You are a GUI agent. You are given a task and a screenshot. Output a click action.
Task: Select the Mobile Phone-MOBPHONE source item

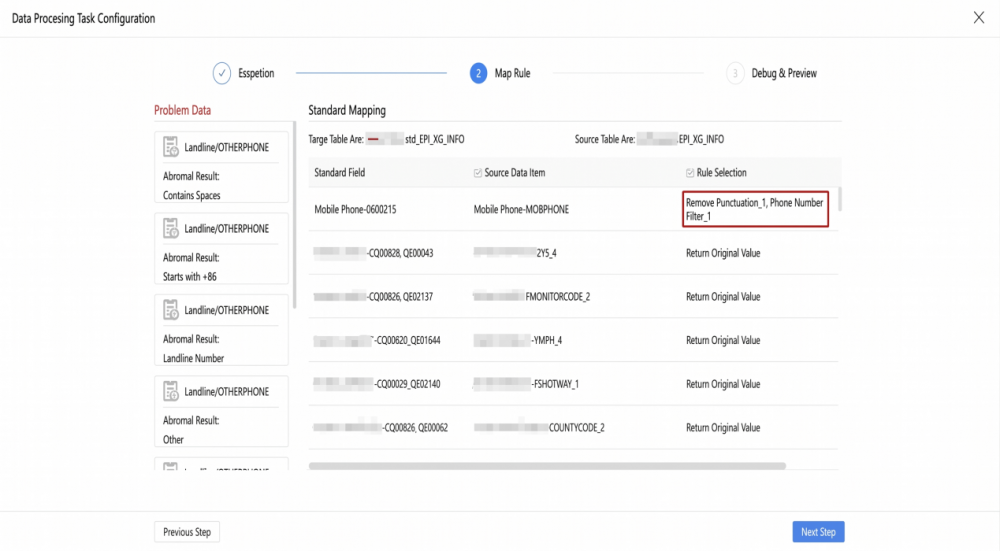tap(521, 209)
